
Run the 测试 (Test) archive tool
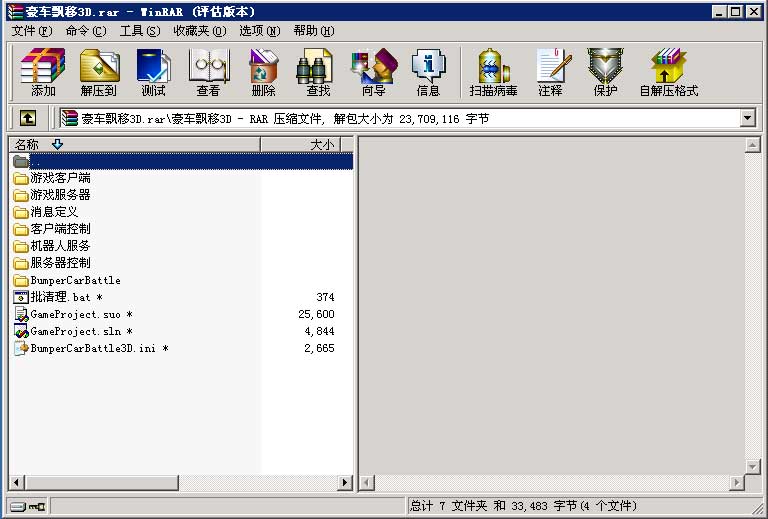[x=153, y=72]
